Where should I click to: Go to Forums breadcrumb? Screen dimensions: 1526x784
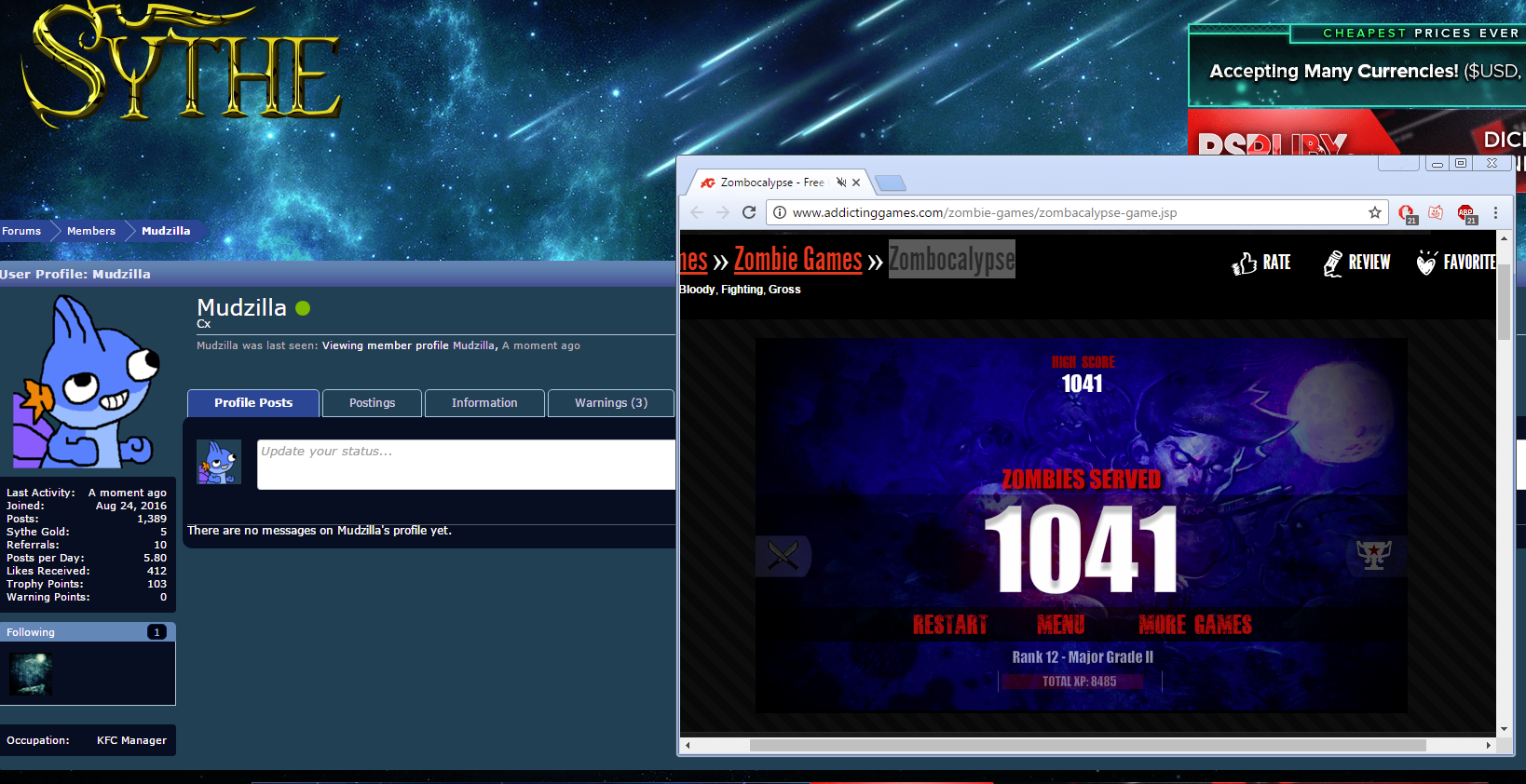click(x=21, y=231)
